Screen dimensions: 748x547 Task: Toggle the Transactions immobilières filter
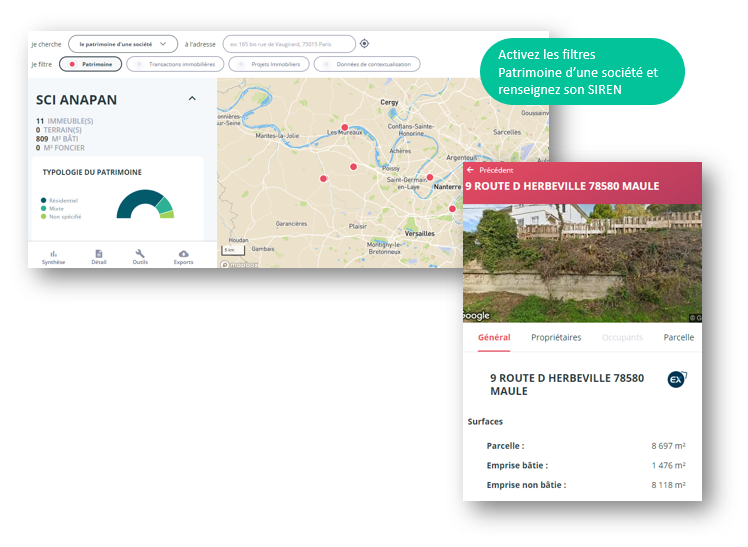tap(175, 64)
